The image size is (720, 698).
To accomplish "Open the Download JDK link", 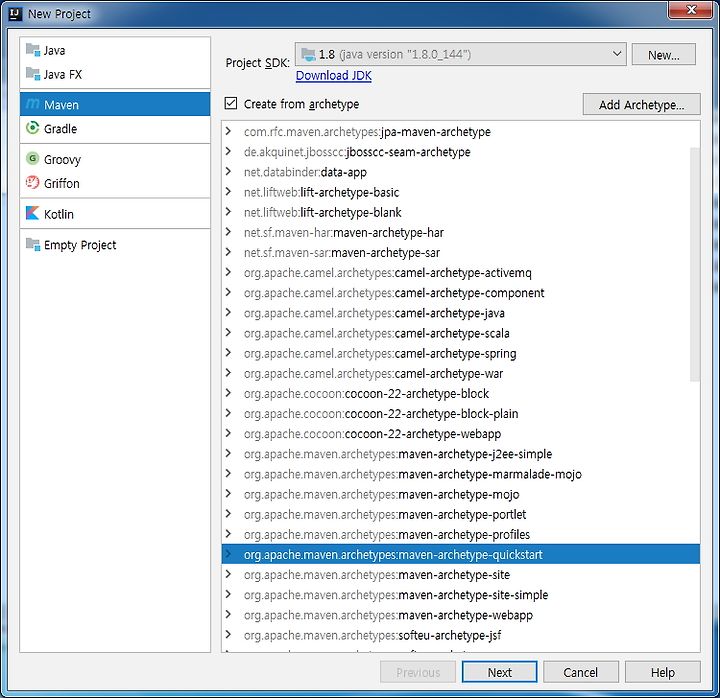I will (333, 75).
